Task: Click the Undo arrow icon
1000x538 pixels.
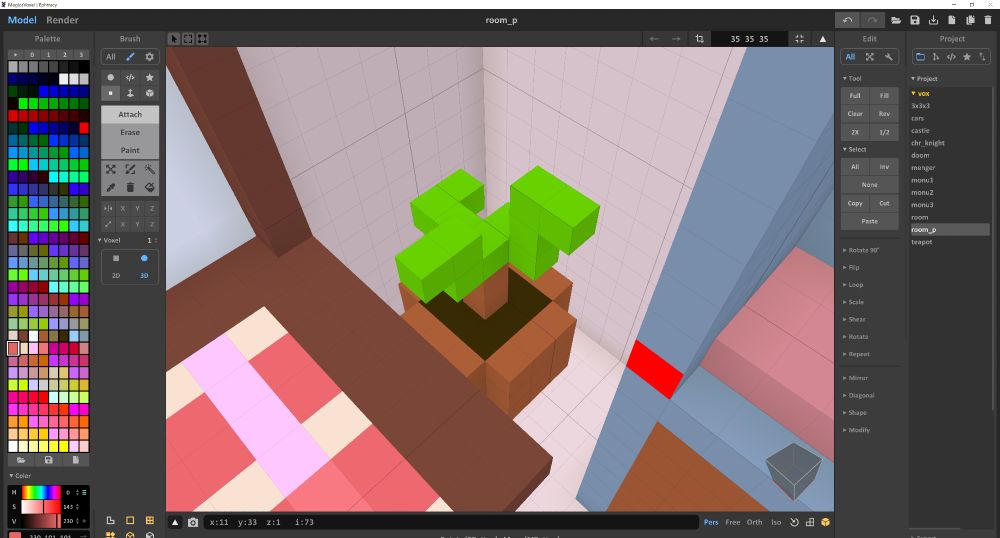Action: point(847,20)
